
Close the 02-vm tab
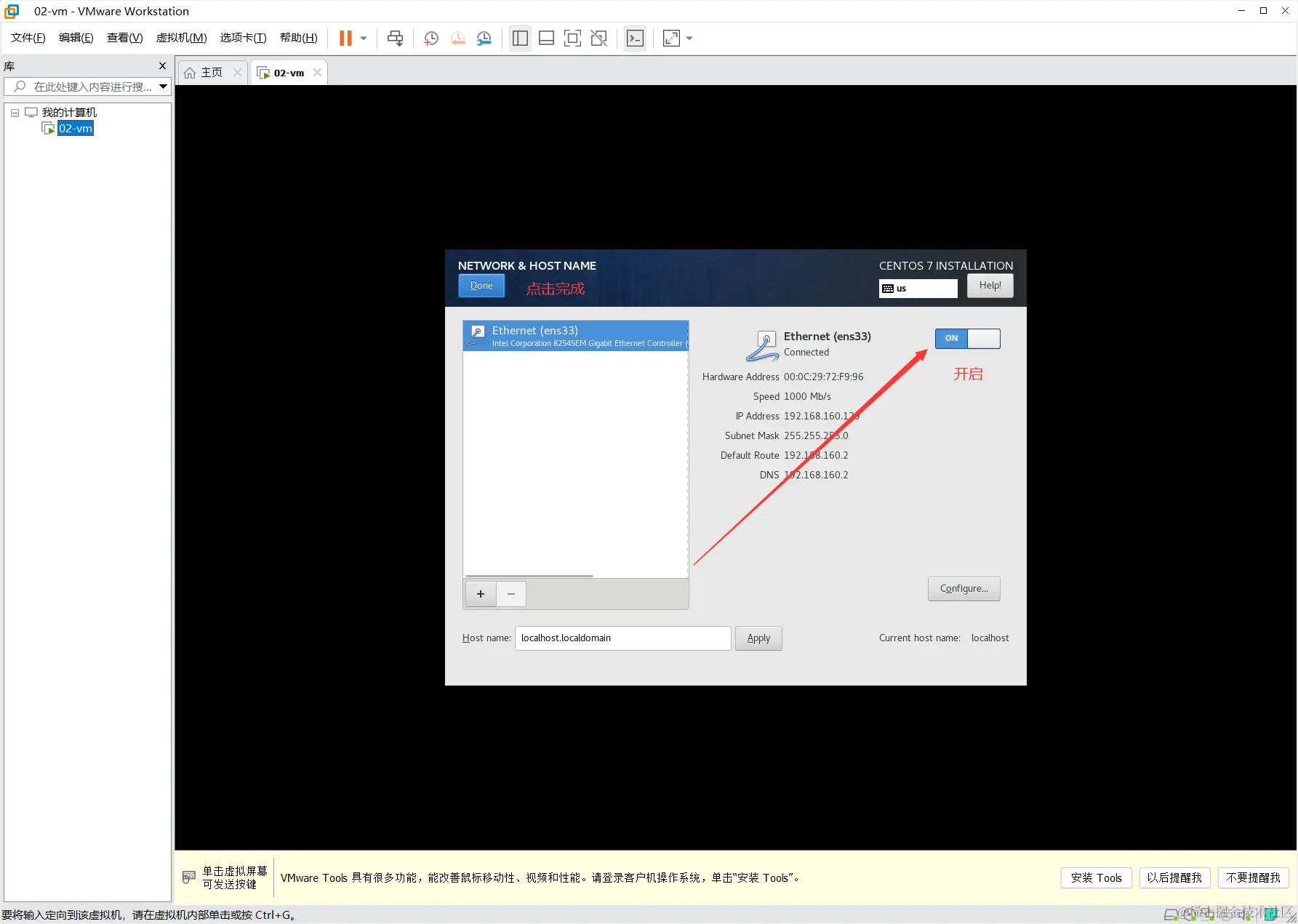point(317,73)
